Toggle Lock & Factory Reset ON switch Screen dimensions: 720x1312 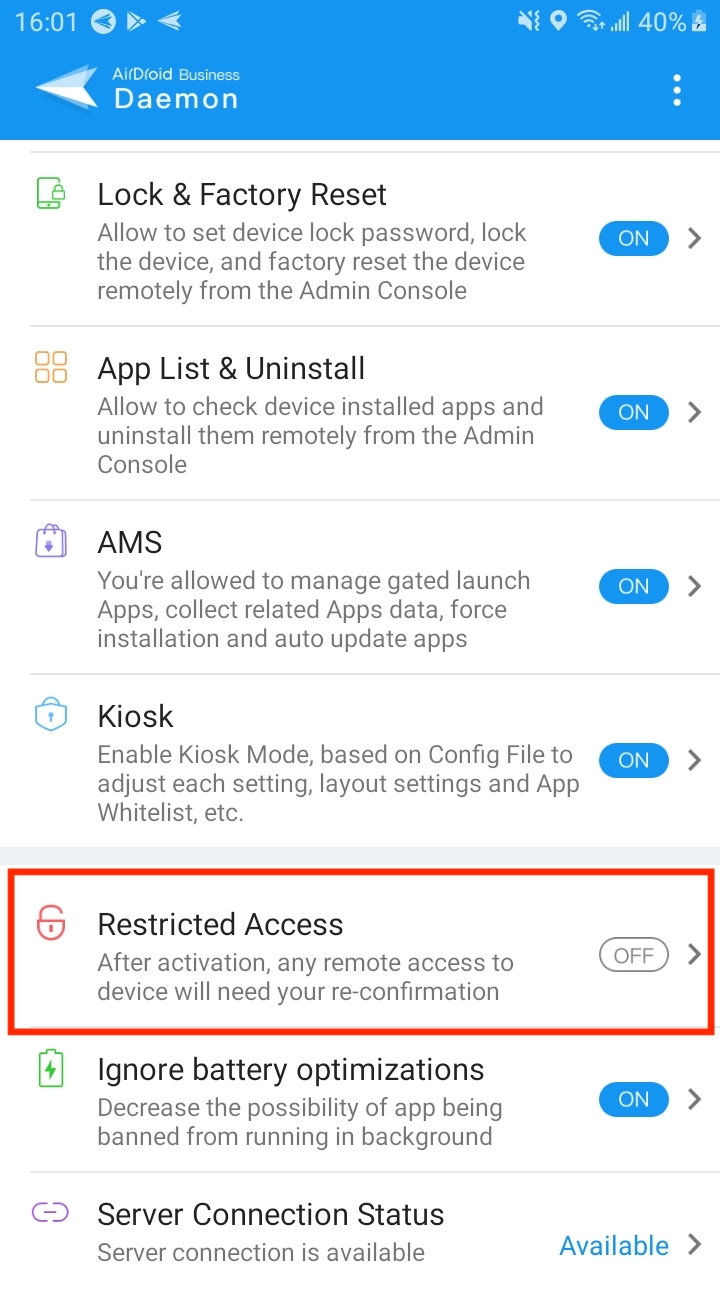(x=634, y=238)
